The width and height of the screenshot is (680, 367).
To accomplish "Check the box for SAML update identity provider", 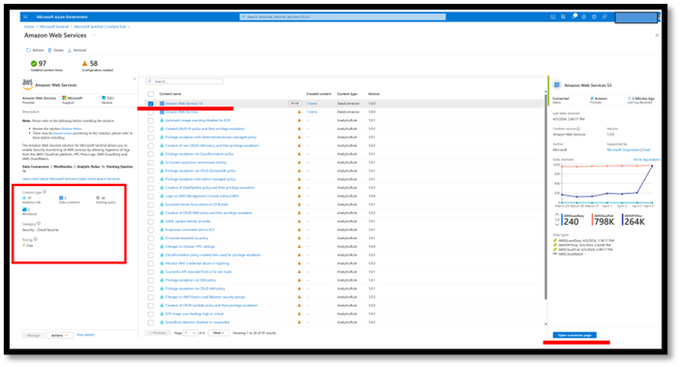I will [x=150, y=221].
